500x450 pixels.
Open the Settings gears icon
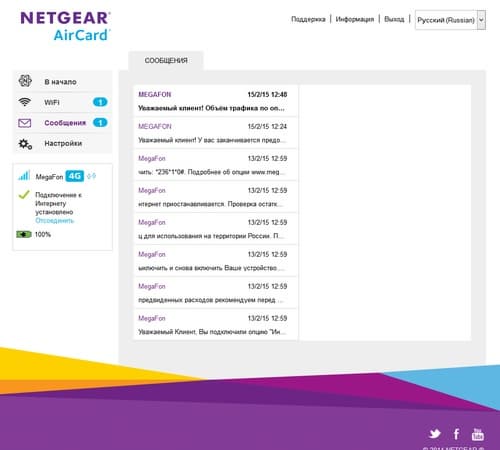[x=25, y=144]
